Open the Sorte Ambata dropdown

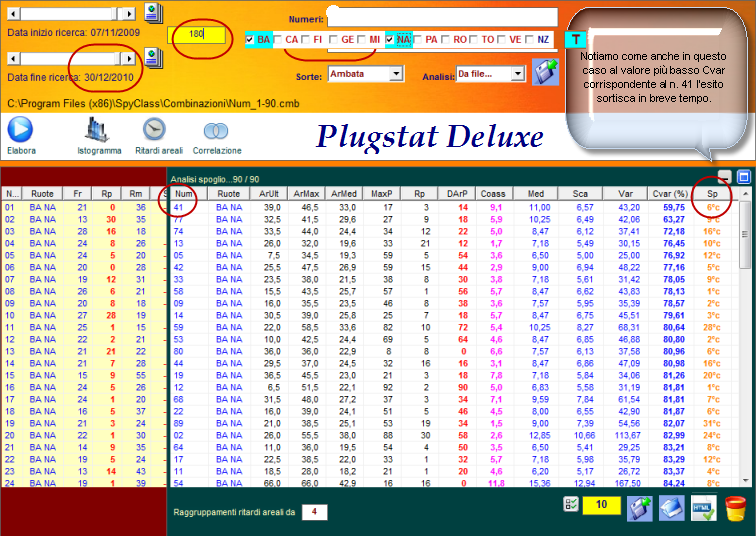[396, 74]
